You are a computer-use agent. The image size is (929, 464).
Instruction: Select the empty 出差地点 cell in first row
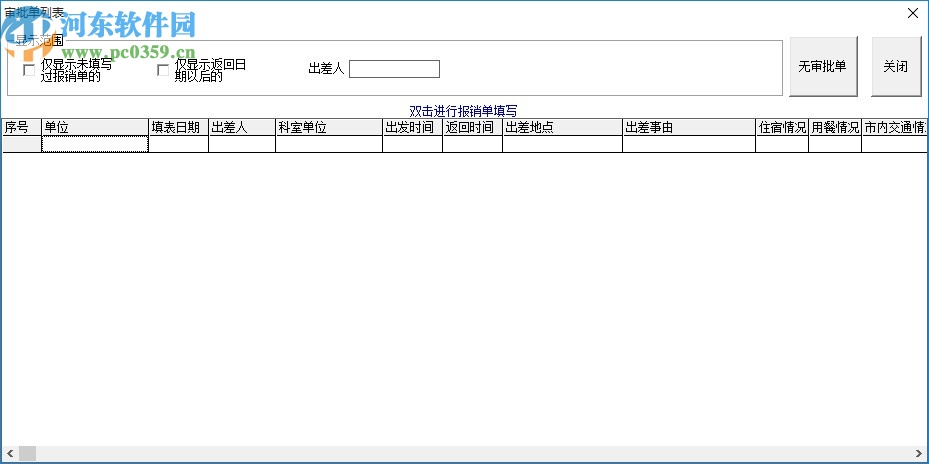click(562, 144)
